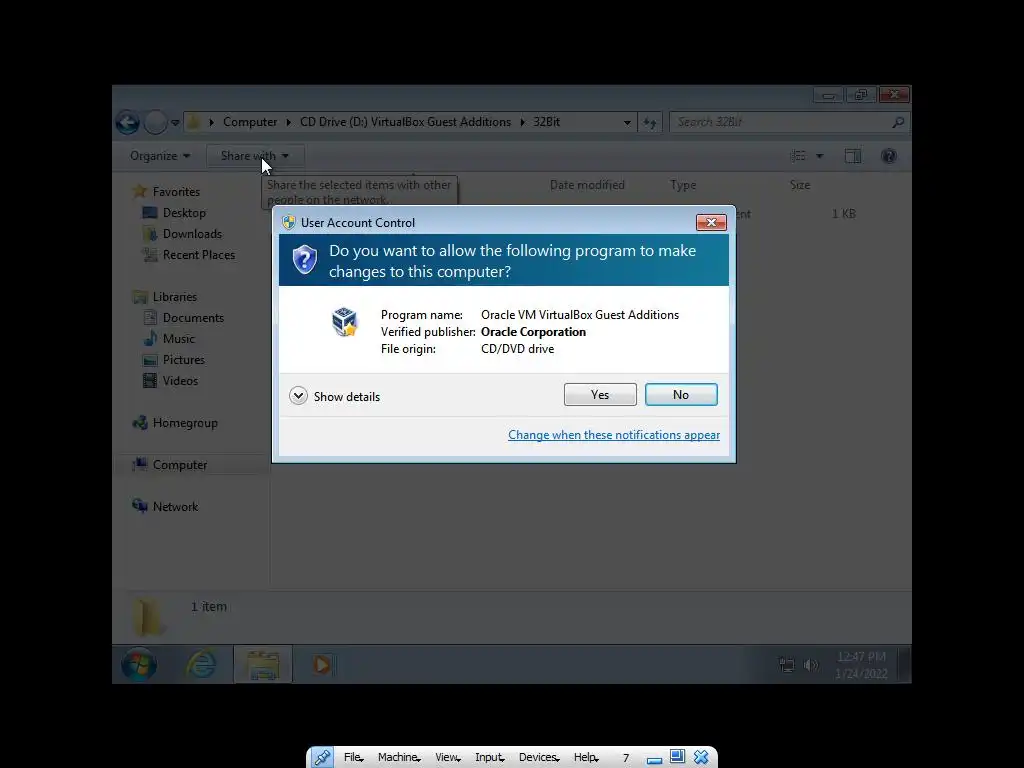1024x768 pixels.
Task: Launch Windows Media Player from taskbar
Action: [x=321, y=665]
